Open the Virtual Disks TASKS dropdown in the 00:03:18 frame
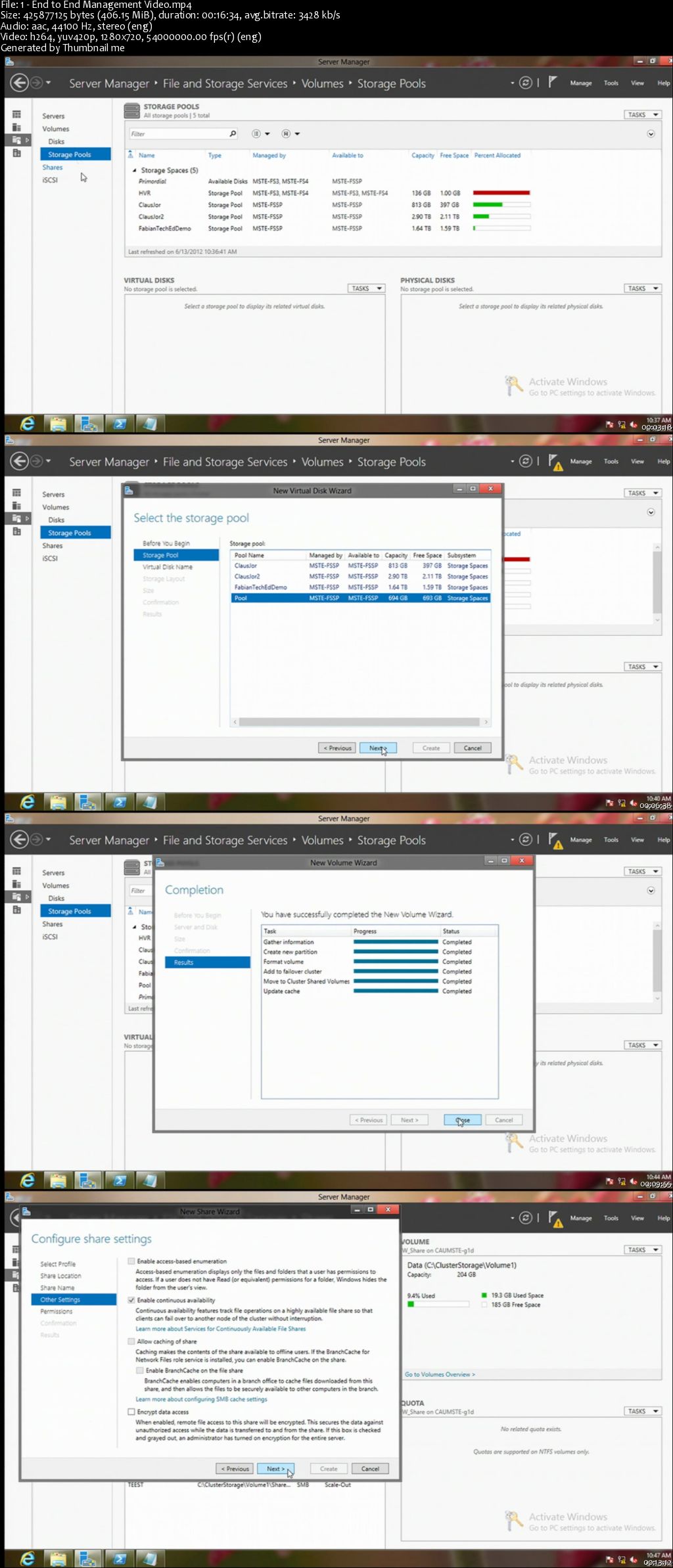 coord(366,288)
